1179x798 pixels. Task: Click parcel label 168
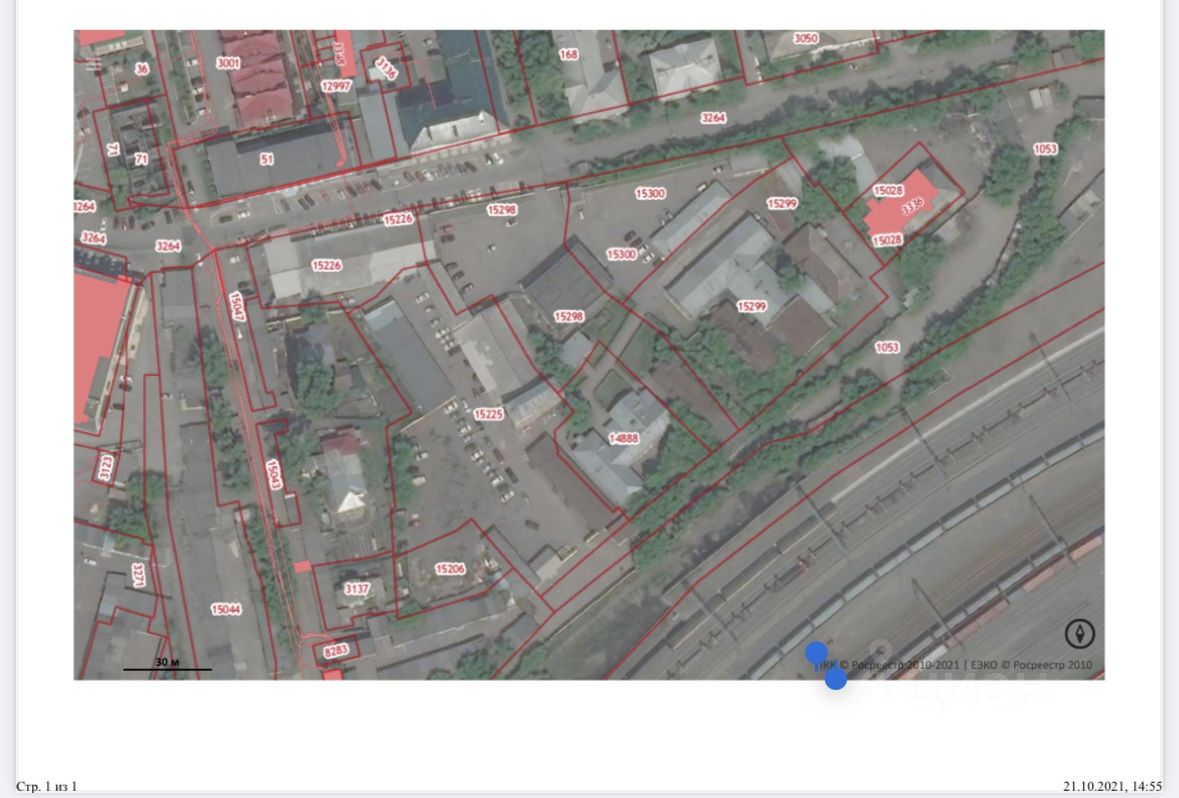568,54
